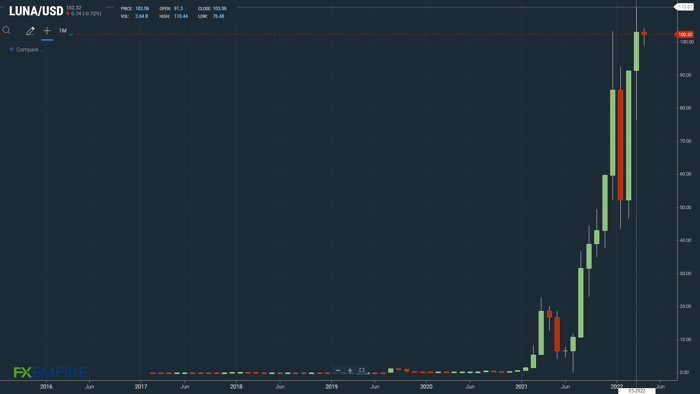The width and height of the screenshot is (700, 394).
Task: Click the 03-2022 date label on the time axis
Action: tap(636, 391)
